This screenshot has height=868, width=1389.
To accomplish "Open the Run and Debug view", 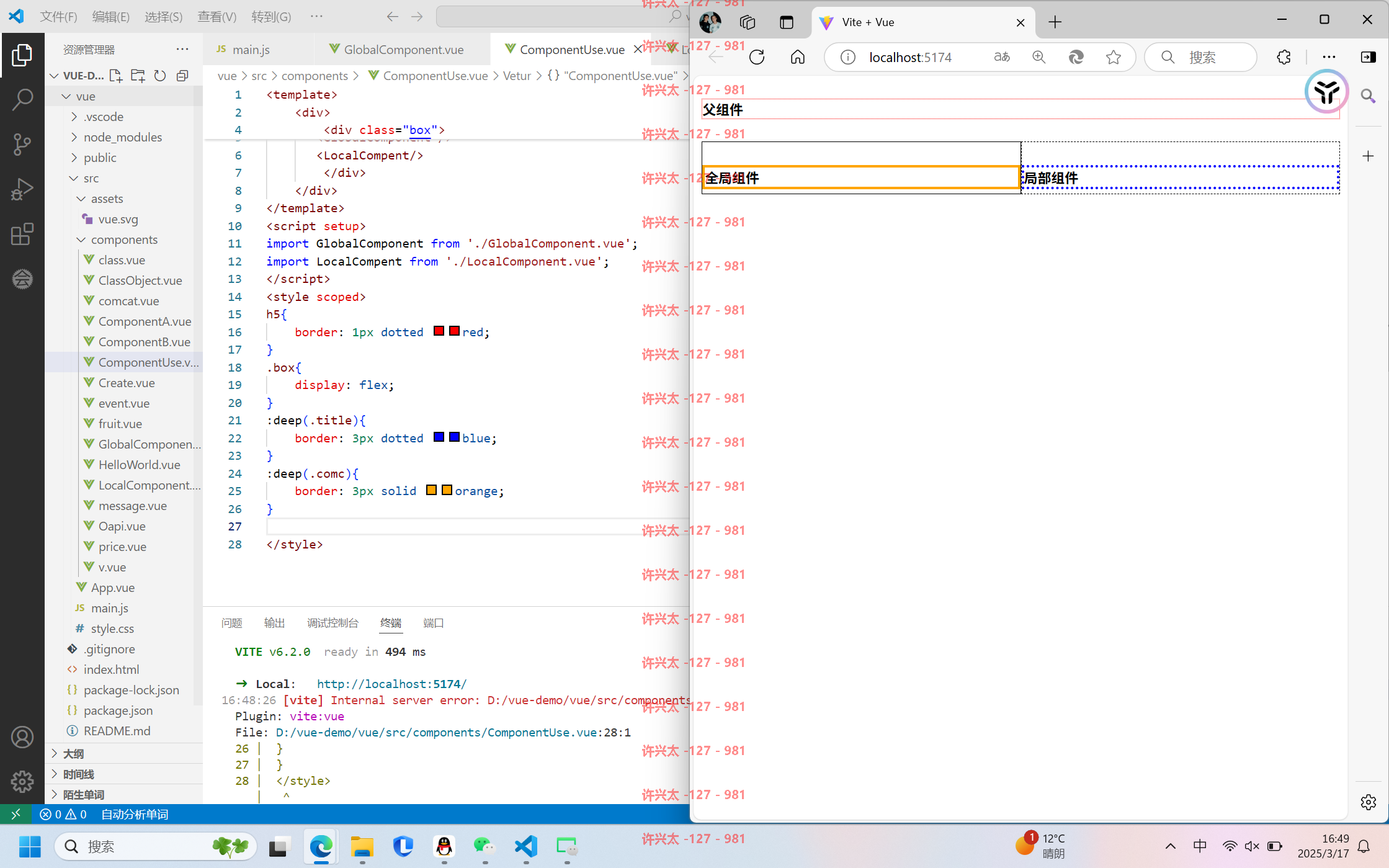I will [22, 189].
